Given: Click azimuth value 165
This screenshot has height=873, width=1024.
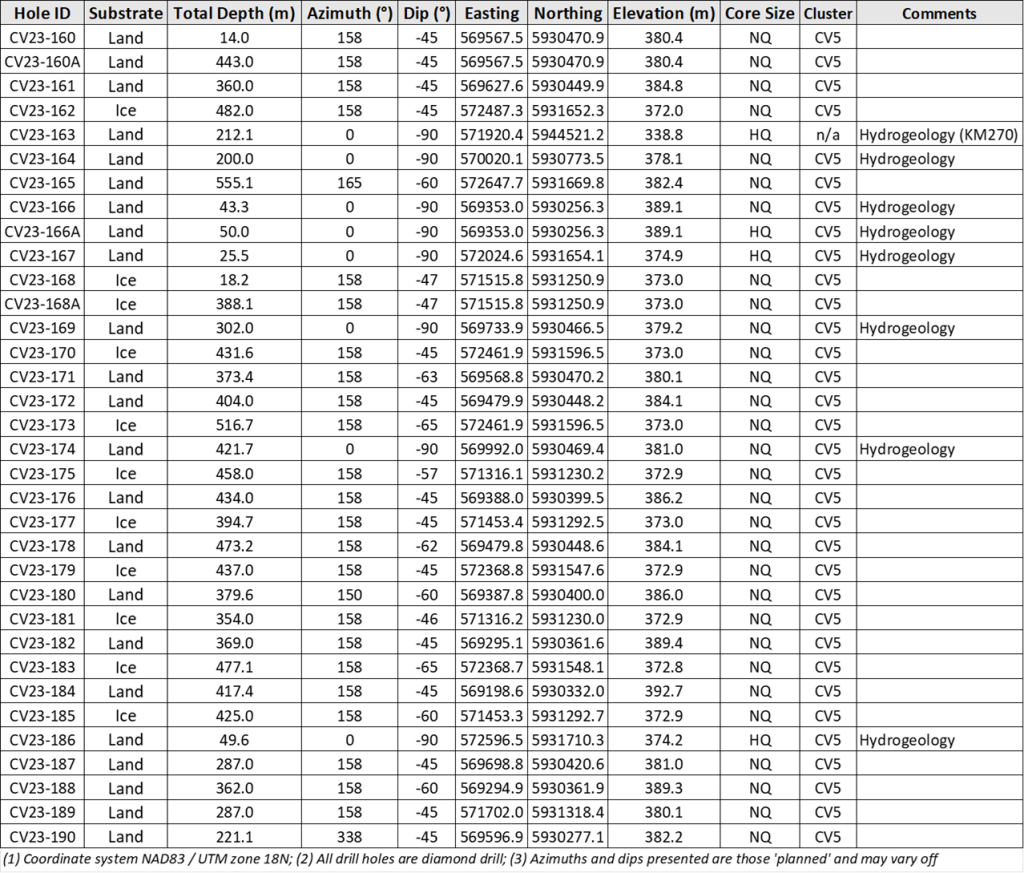Looking at the screenshot, I should pos(349,183).
